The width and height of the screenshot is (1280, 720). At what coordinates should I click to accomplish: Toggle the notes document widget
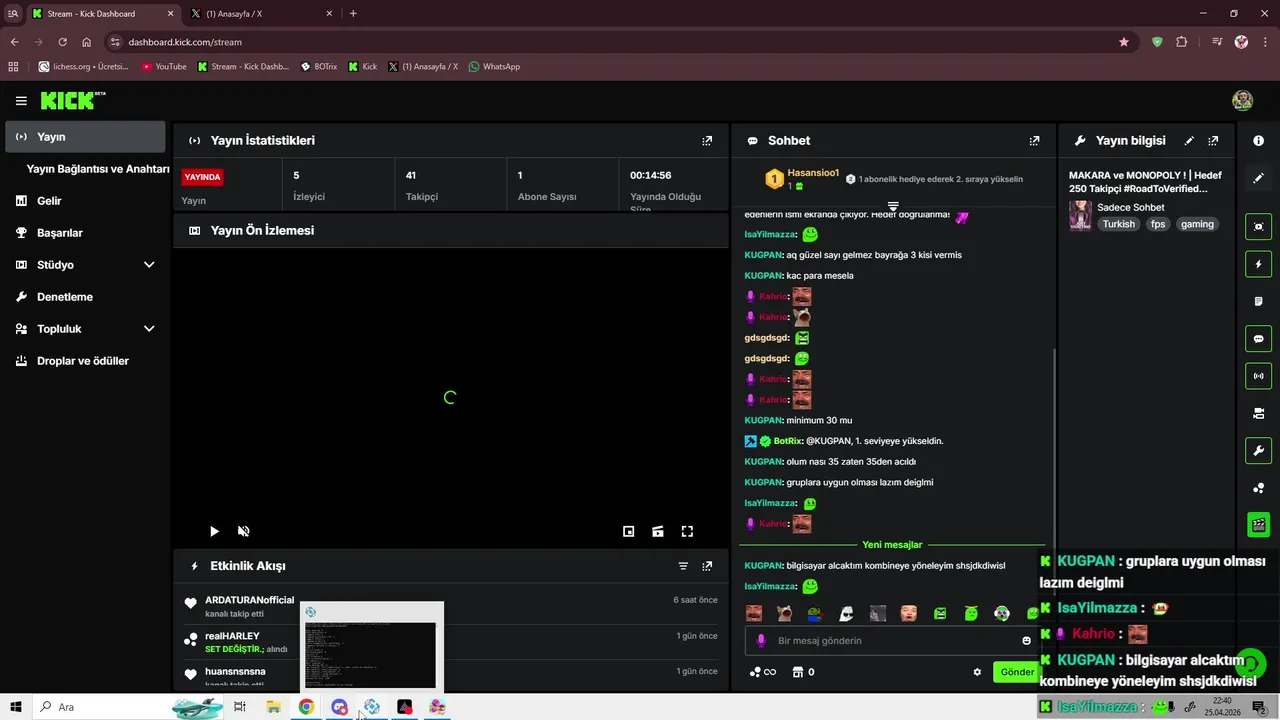pos(1258,301)
